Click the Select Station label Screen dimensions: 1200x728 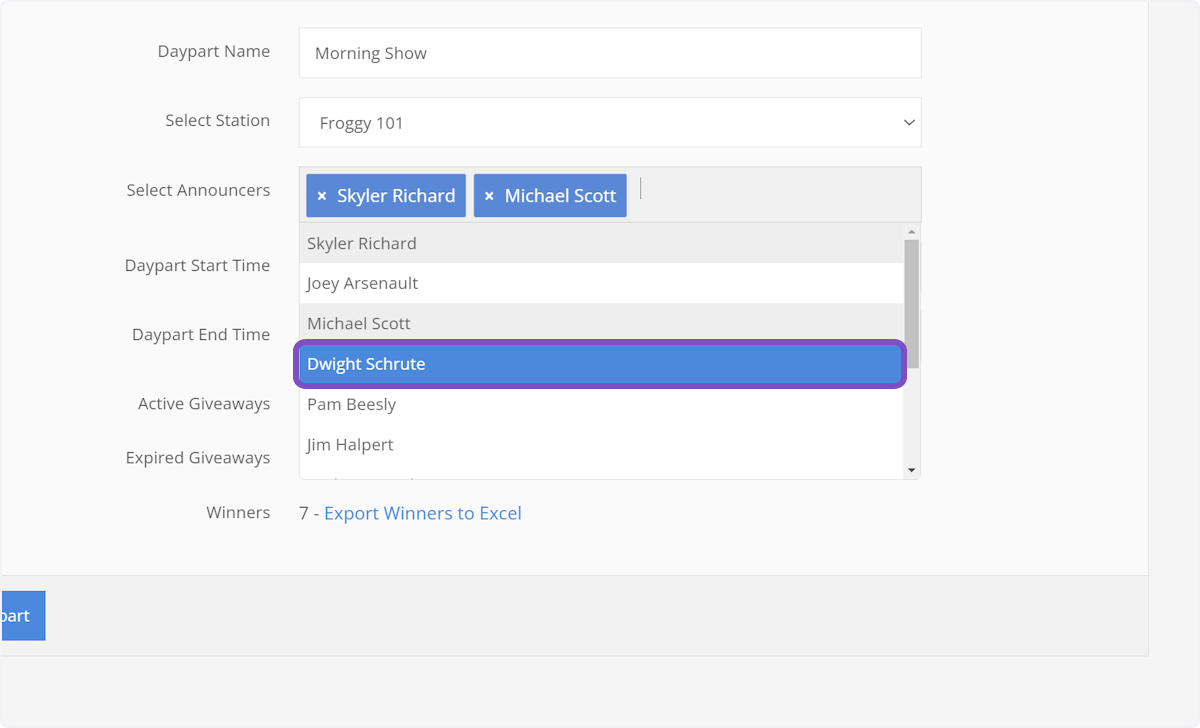click(217, 120)
